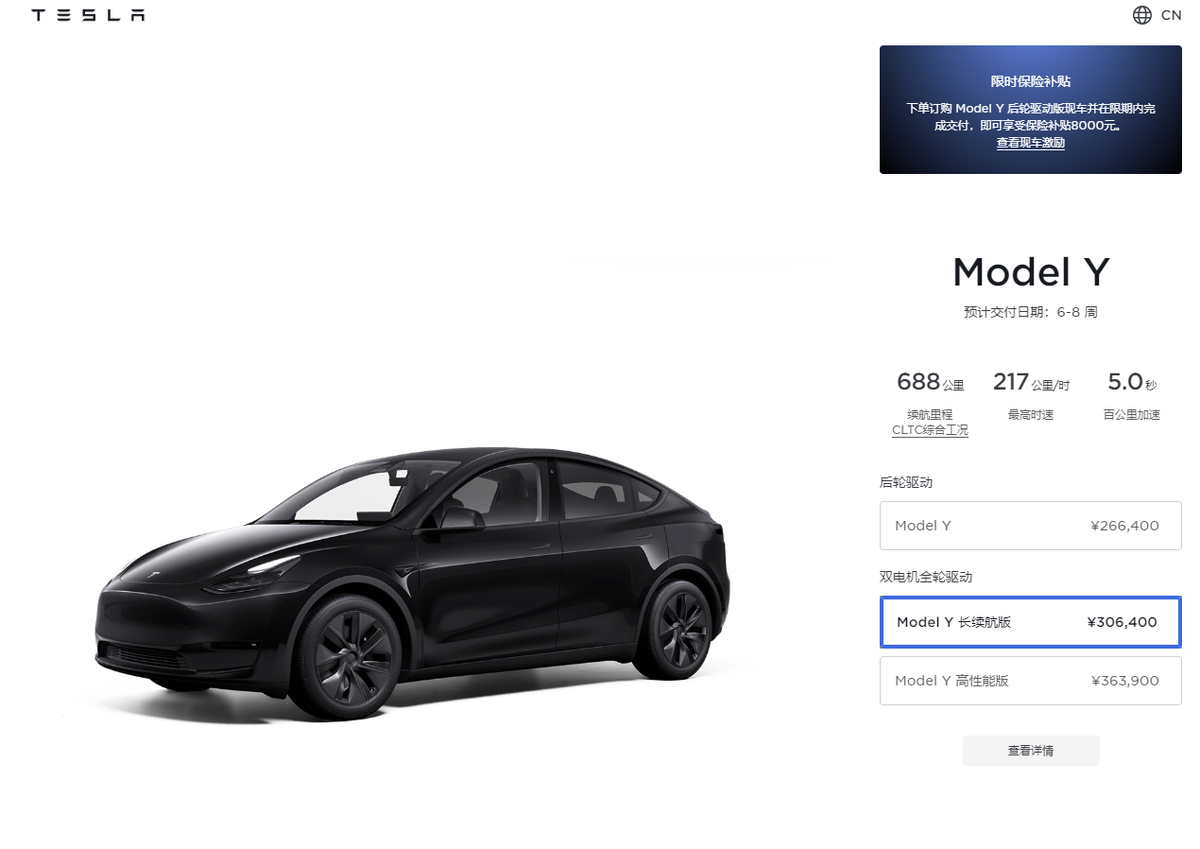Select the rear-wheel Model Y ¥266,400 option
Screen dimensions: 1200x849
(1030, 526)
